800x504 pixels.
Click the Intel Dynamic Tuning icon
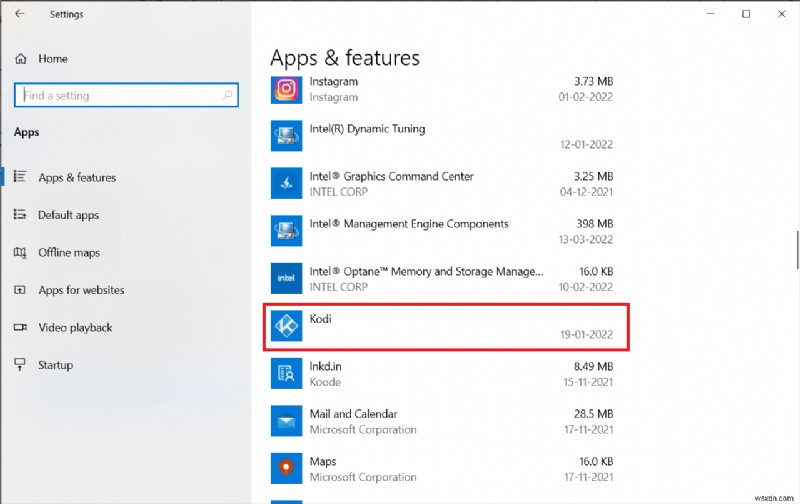(x=286, y=136)
